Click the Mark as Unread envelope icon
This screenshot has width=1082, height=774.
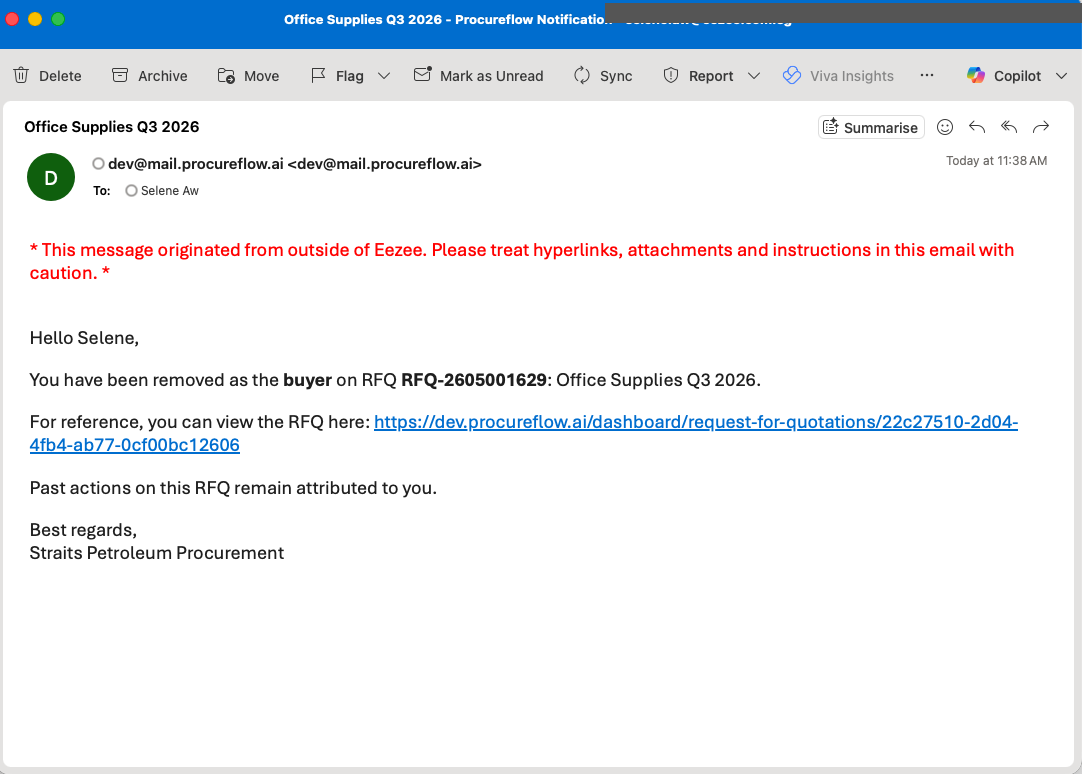pyautogui.click(x=422, y=75)
